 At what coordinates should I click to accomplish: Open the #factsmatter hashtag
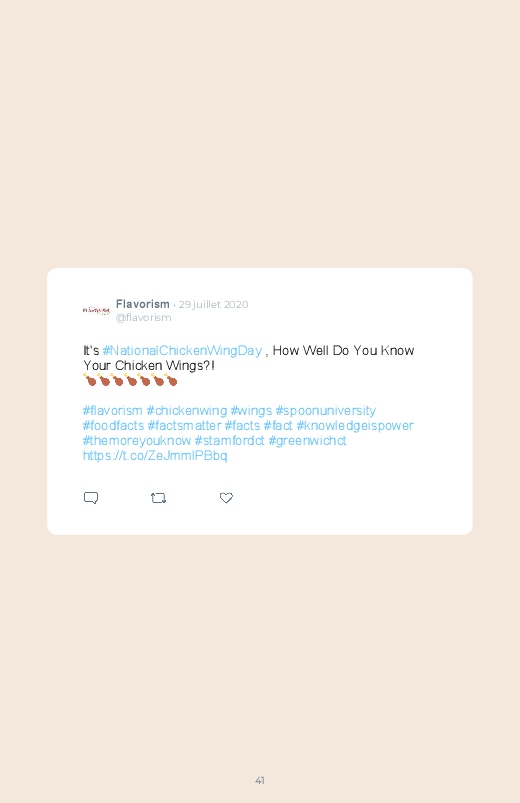[184, 426]
